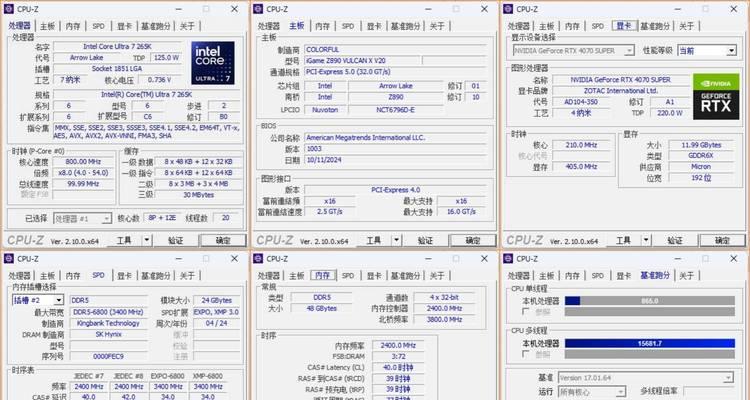
Task: Click the memory size value 48 GBytes
Action: (x=321, y=309)
